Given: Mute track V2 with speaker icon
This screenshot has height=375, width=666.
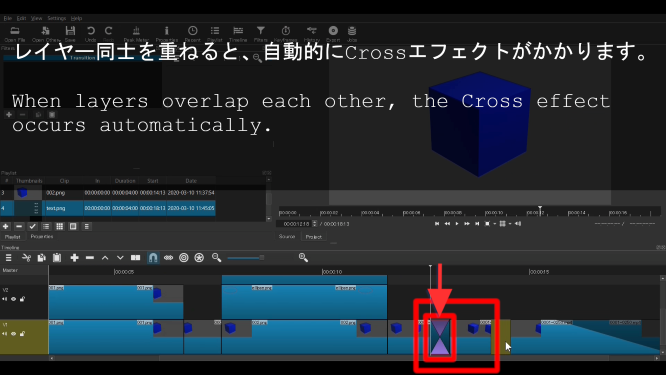Looking at the screenshot, I should [5, 299].
